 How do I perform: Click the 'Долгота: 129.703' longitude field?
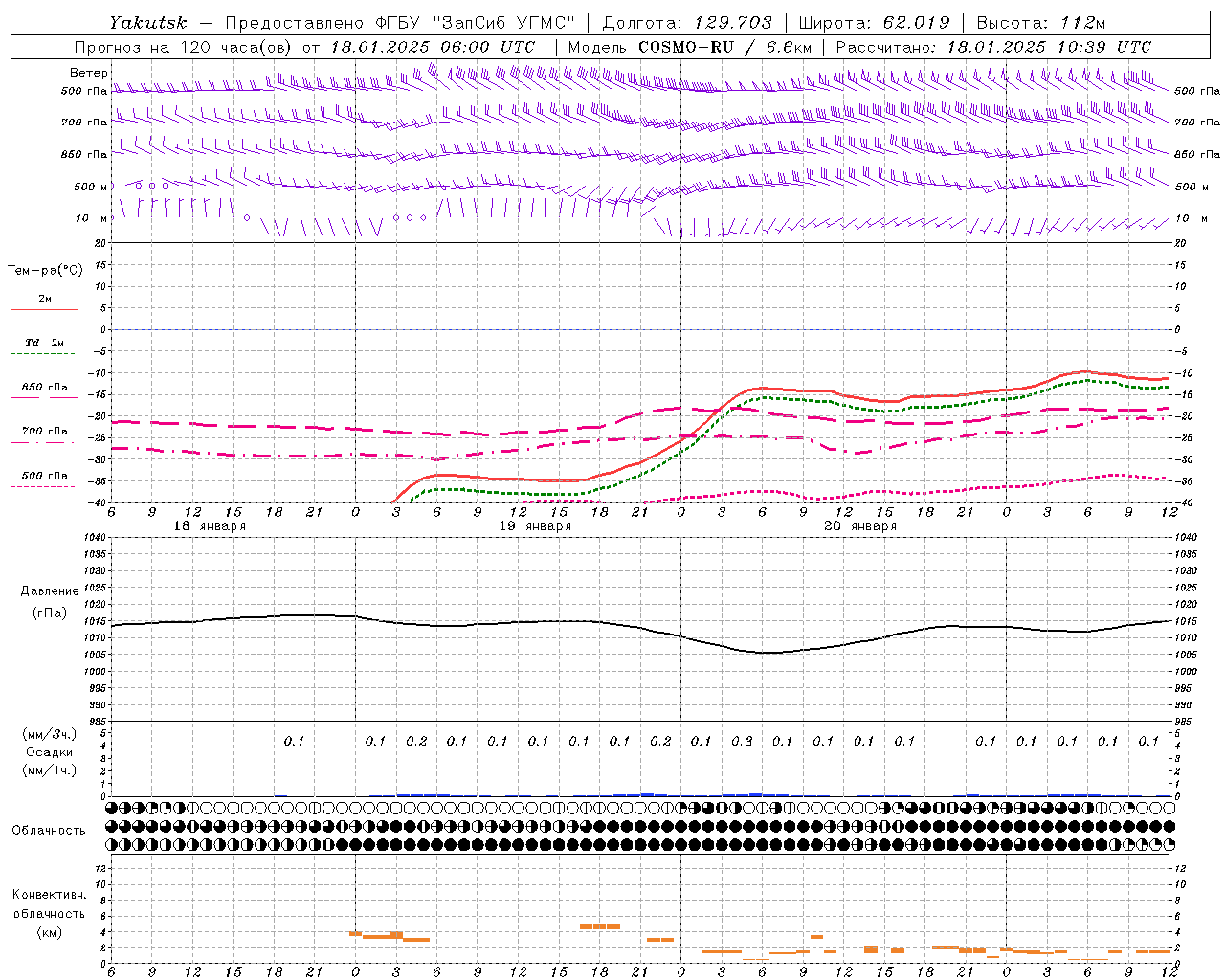[x=686, y=23]
